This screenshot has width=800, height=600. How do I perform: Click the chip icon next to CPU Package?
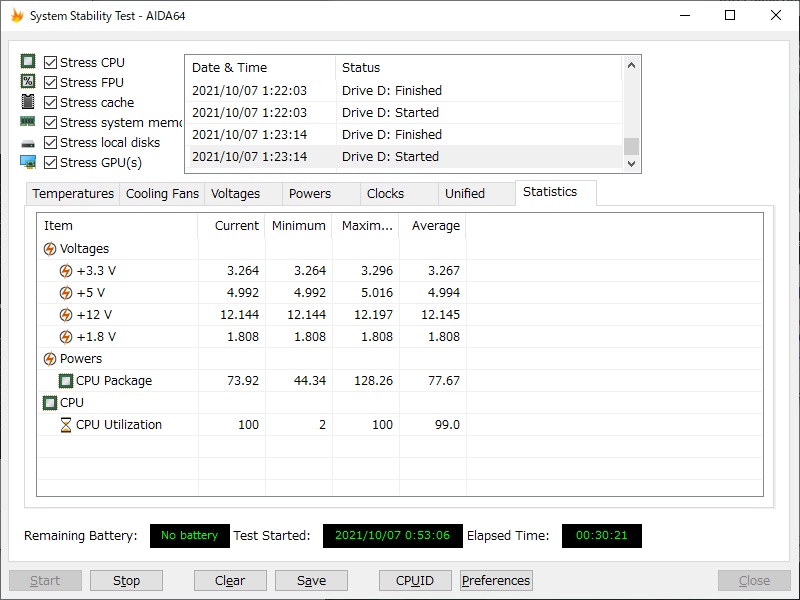tap(66, 381)
